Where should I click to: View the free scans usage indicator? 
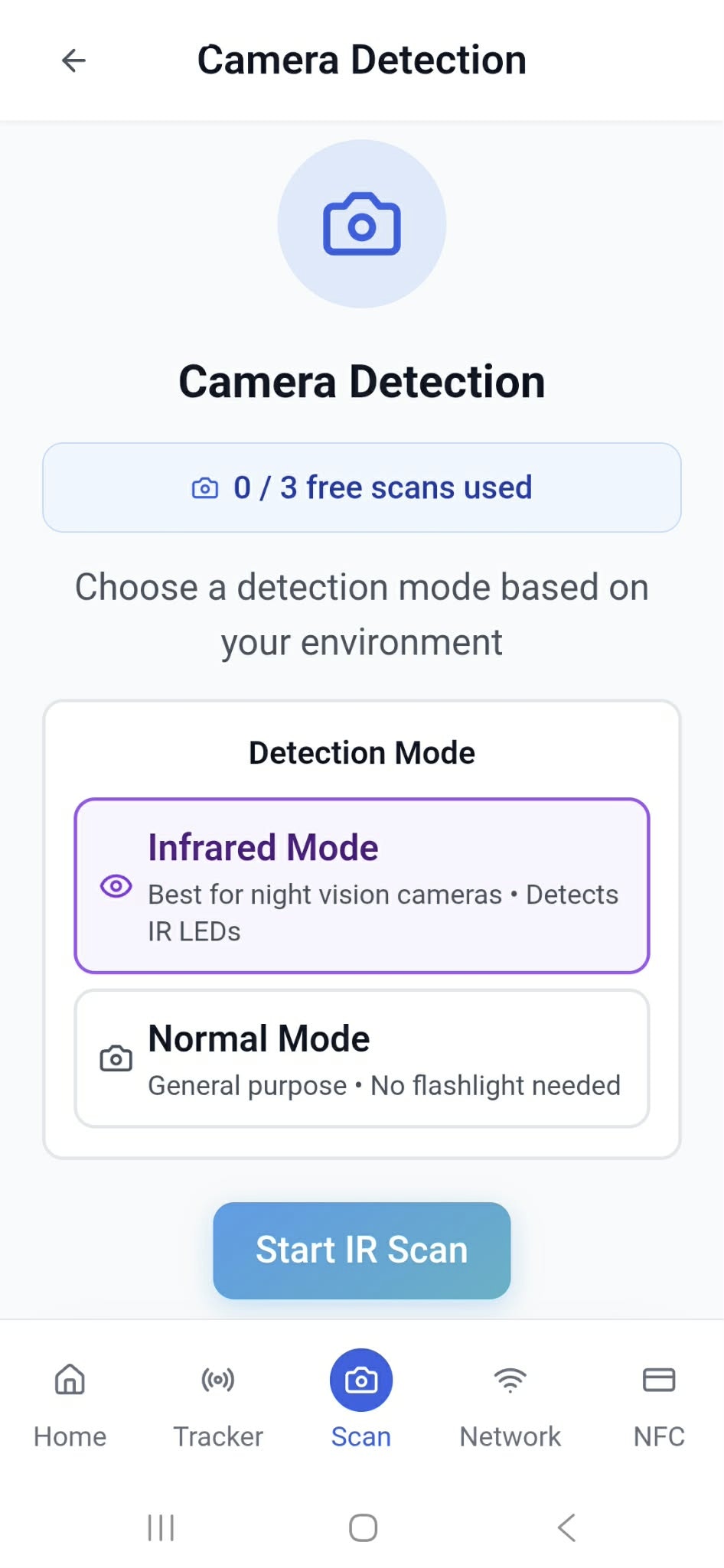point(360,487)
